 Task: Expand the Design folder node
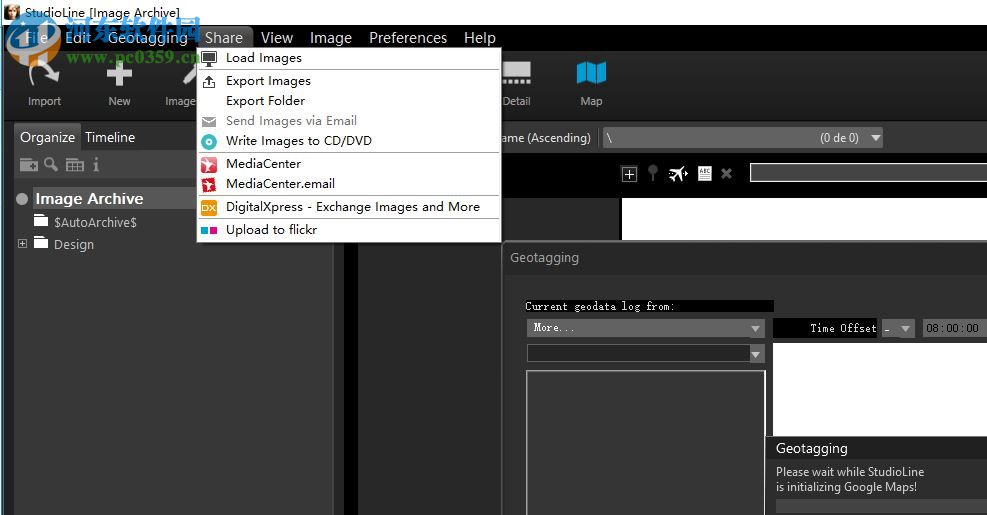[23, 244]
